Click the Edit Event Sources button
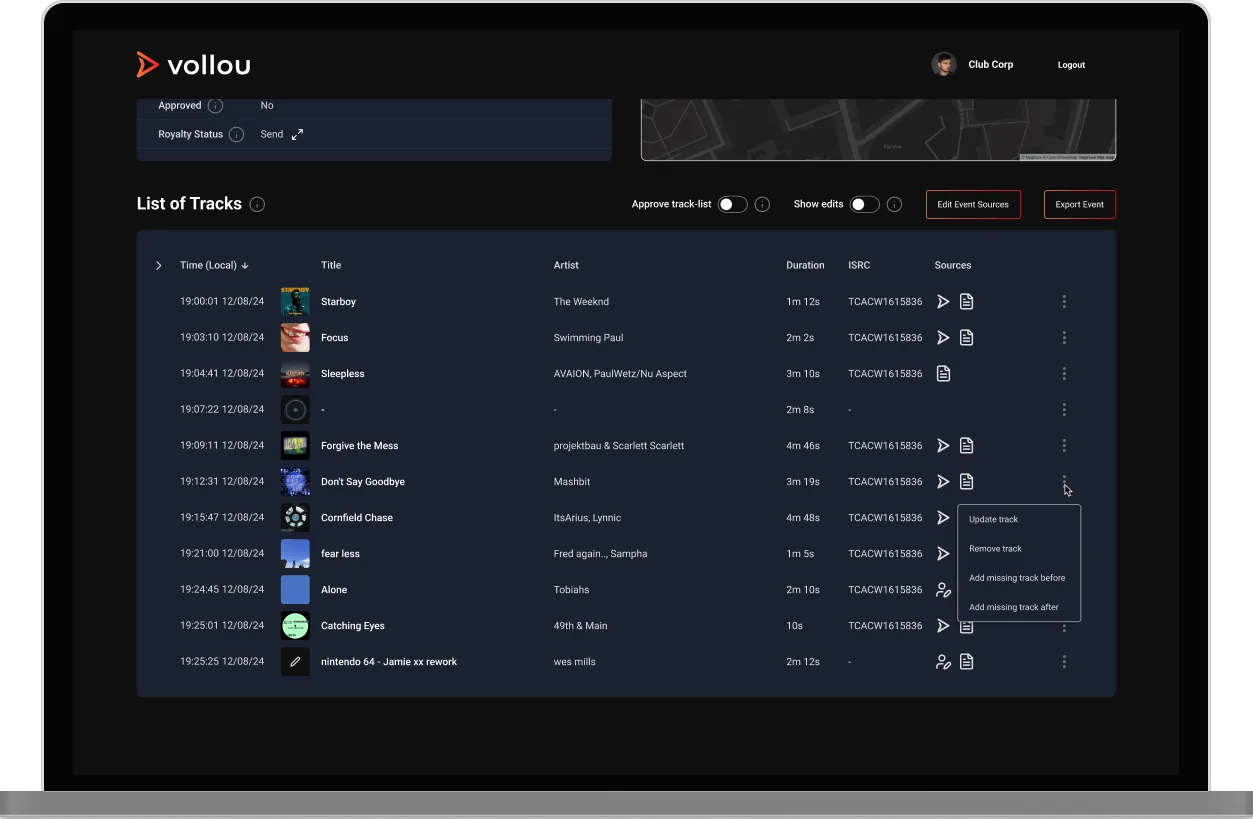This screenshot has height=819, width=1253. tap(973, 204)
